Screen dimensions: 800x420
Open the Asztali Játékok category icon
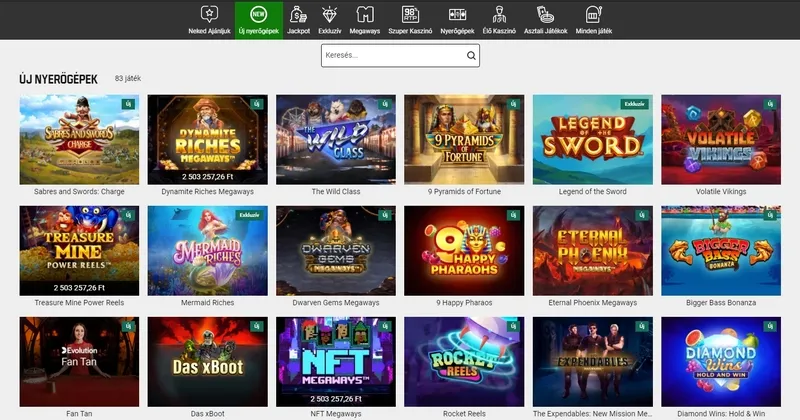pyautogui.click(x=546, y=14)
